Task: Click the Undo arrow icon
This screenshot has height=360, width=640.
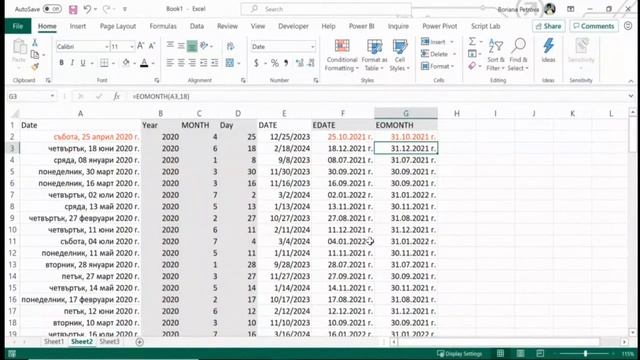Action: point(87,9)
